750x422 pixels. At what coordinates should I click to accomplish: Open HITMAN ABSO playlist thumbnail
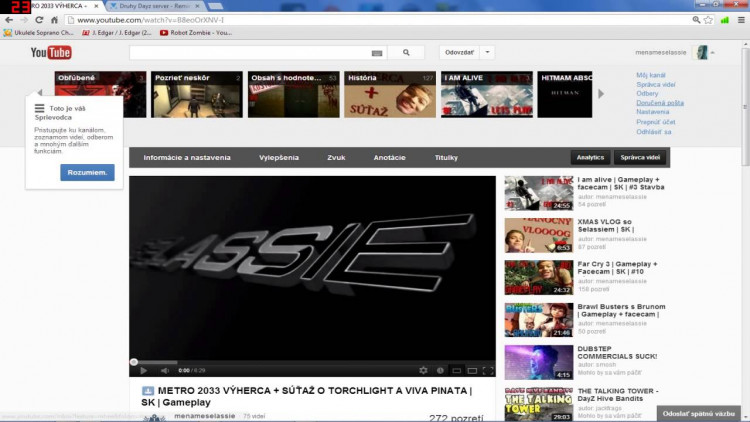tap(565, 94)
